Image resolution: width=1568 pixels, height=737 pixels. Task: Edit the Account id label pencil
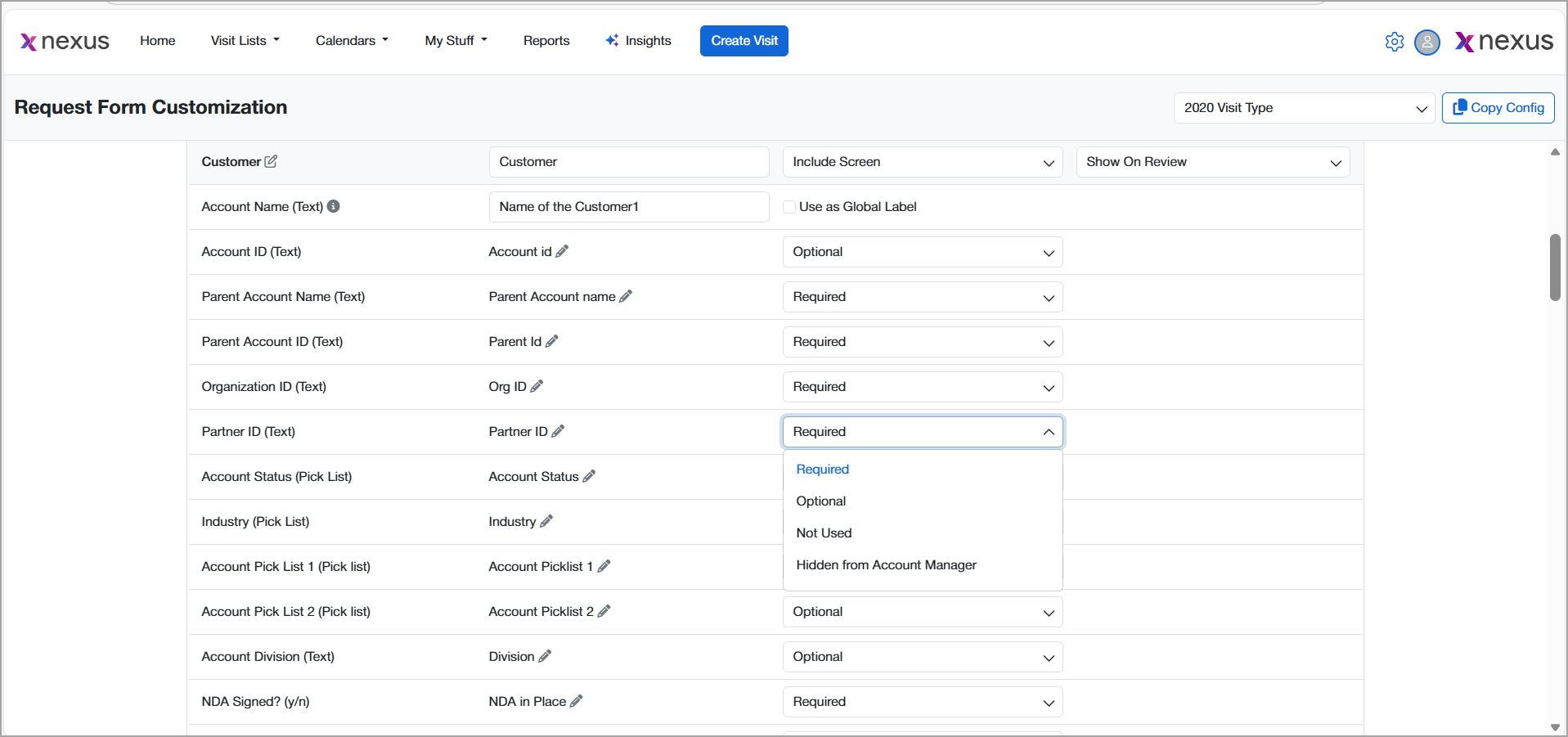562,251
